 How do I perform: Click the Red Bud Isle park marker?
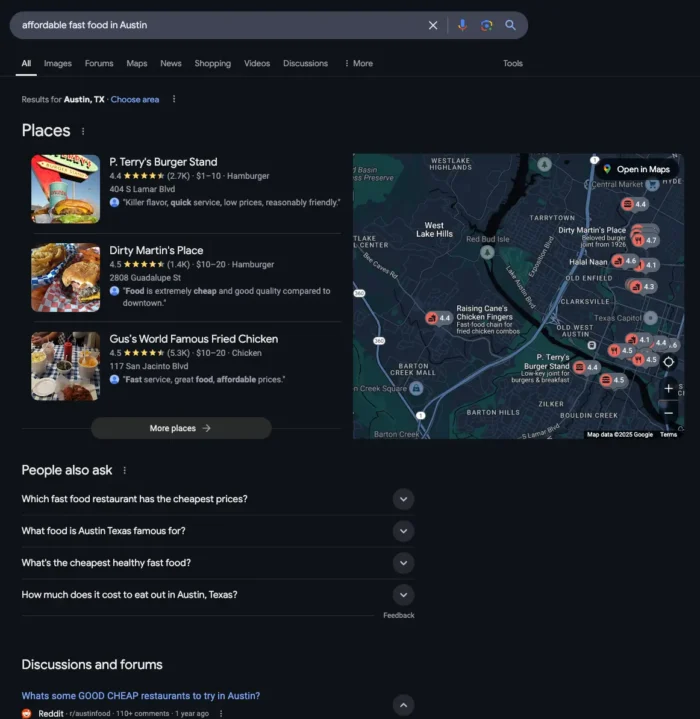[x=487, y=252]
